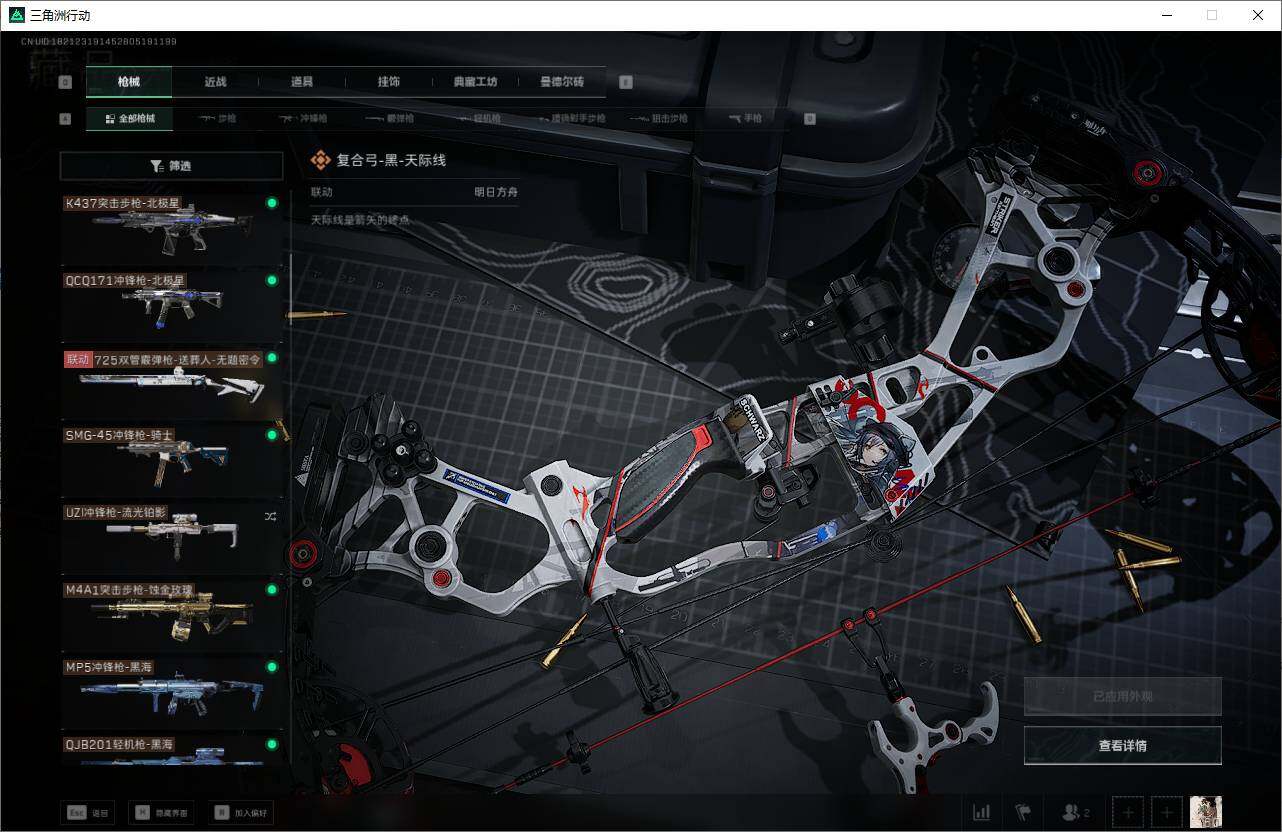Open the player avatar portrait
This screenshot has height=832, width=1282.
[x=1206, y=812]
